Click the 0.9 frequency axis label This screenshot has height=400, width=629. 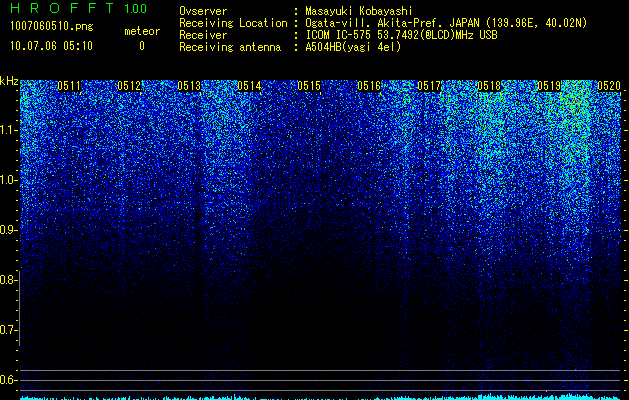tap(8, 230)
